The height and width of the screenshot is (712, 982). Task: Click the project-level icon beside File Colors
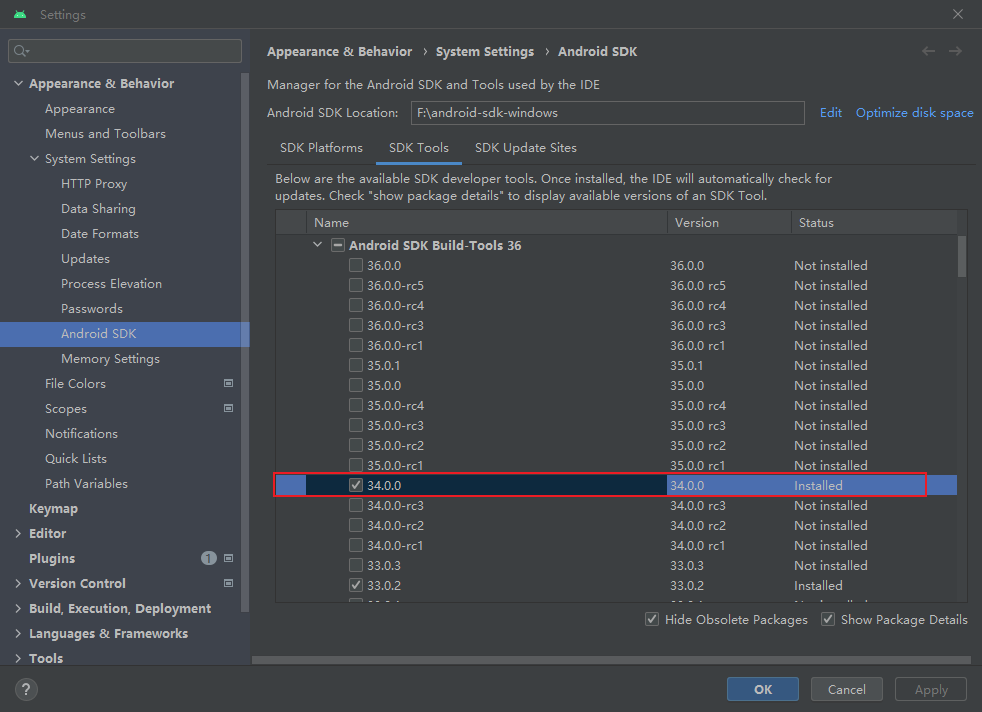pos(229,383)
